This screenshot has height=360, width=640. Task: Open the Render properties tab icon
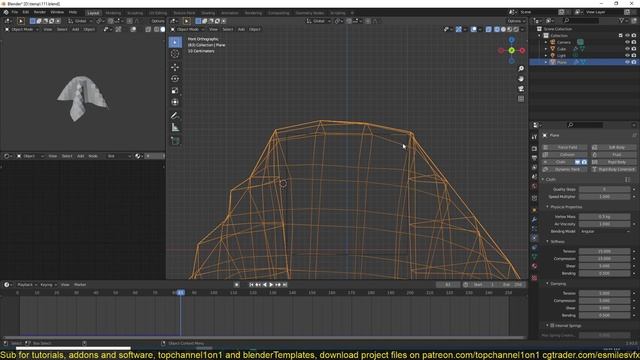click(x=534, y=149)
